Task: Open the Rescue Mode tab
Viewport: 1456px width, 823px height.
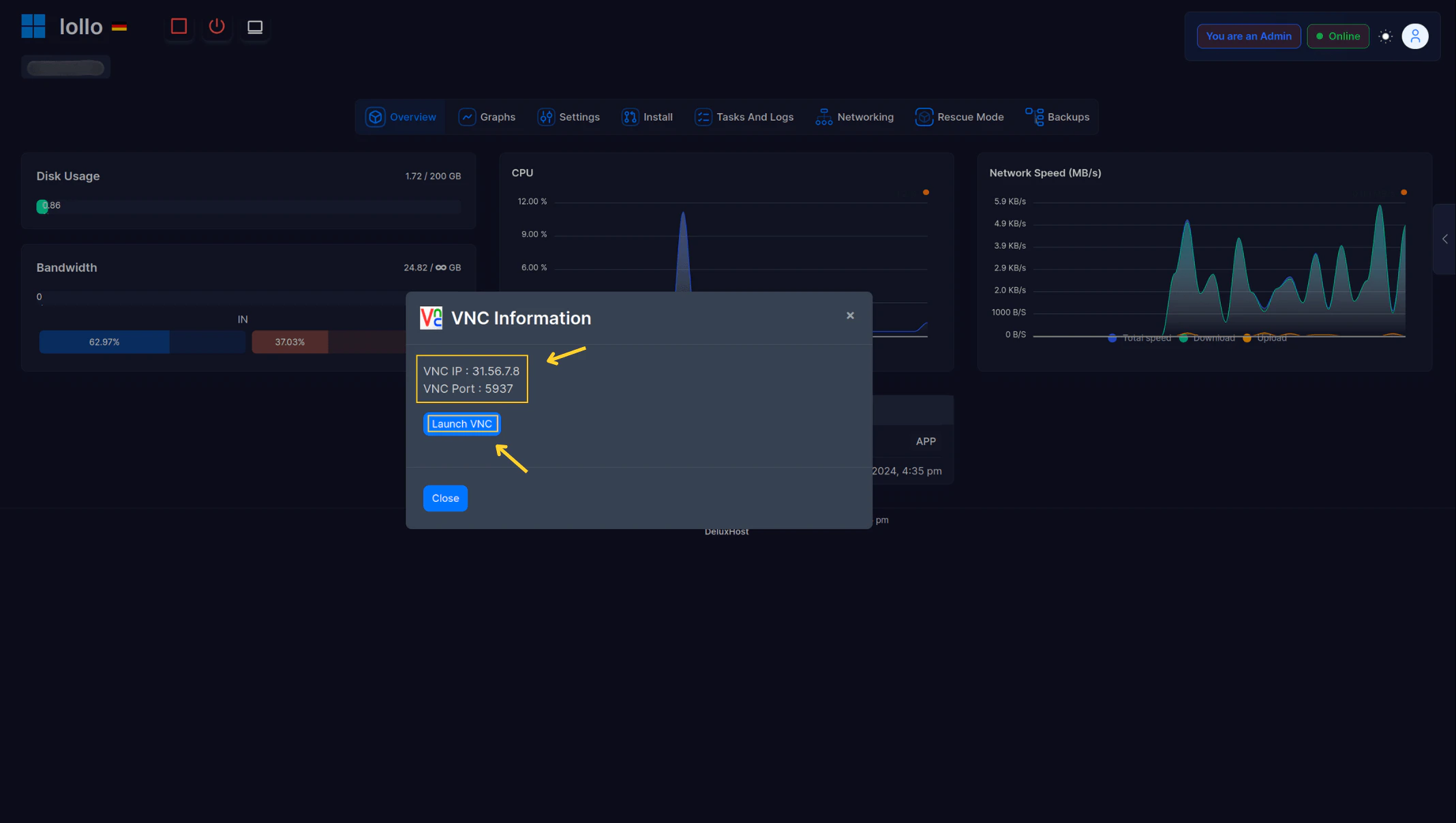Action: (959, 117)
